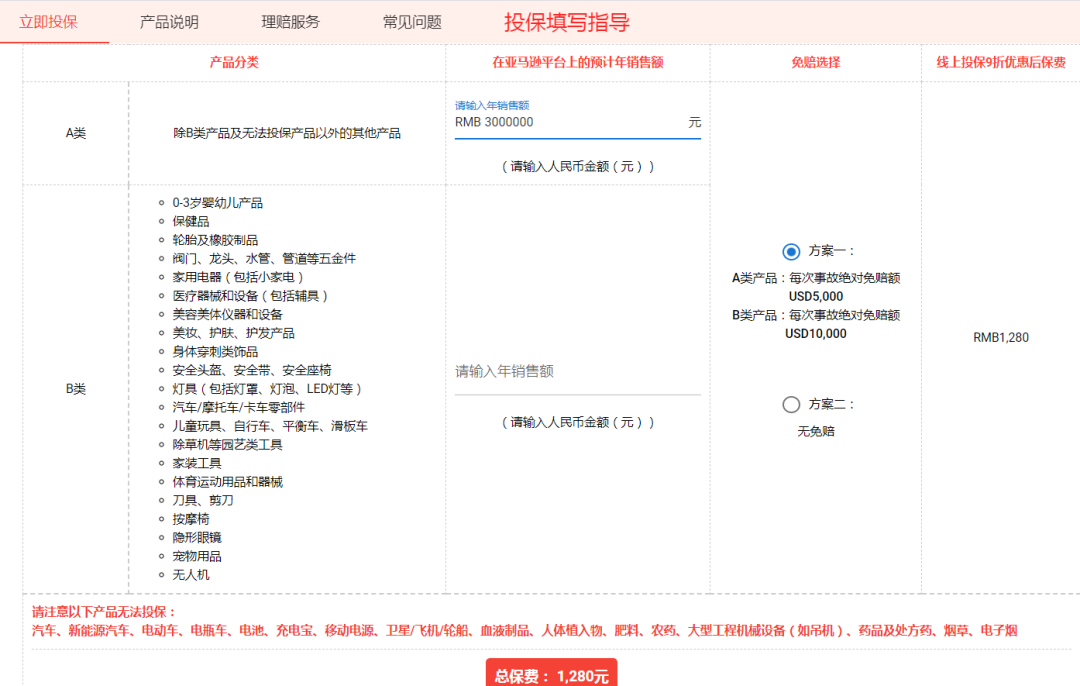This screenshot has height=686, width=1080.
Task: Click the 在亚马逊平台上的预计年销售额 header
Action: (577, 63)
